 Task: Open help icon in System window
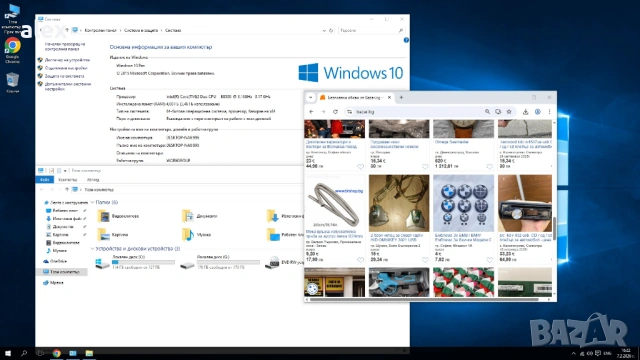coord(406,40)
